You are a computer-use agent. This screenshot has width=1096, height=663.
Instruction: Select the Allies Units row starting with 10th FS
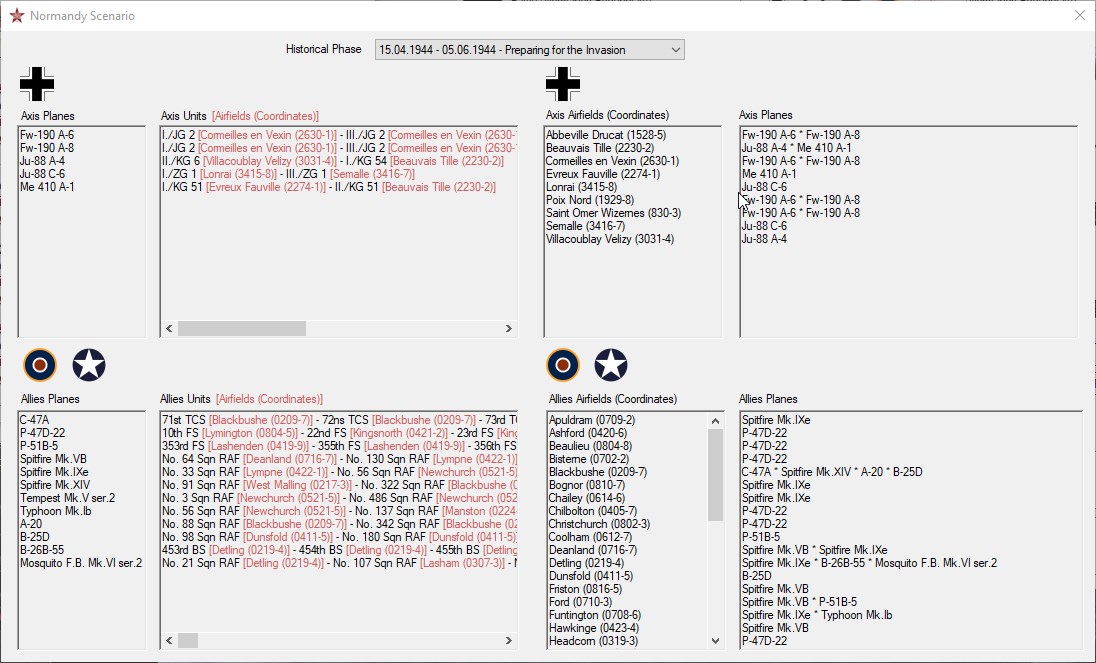pyautogui.click(x=339, y=433)
